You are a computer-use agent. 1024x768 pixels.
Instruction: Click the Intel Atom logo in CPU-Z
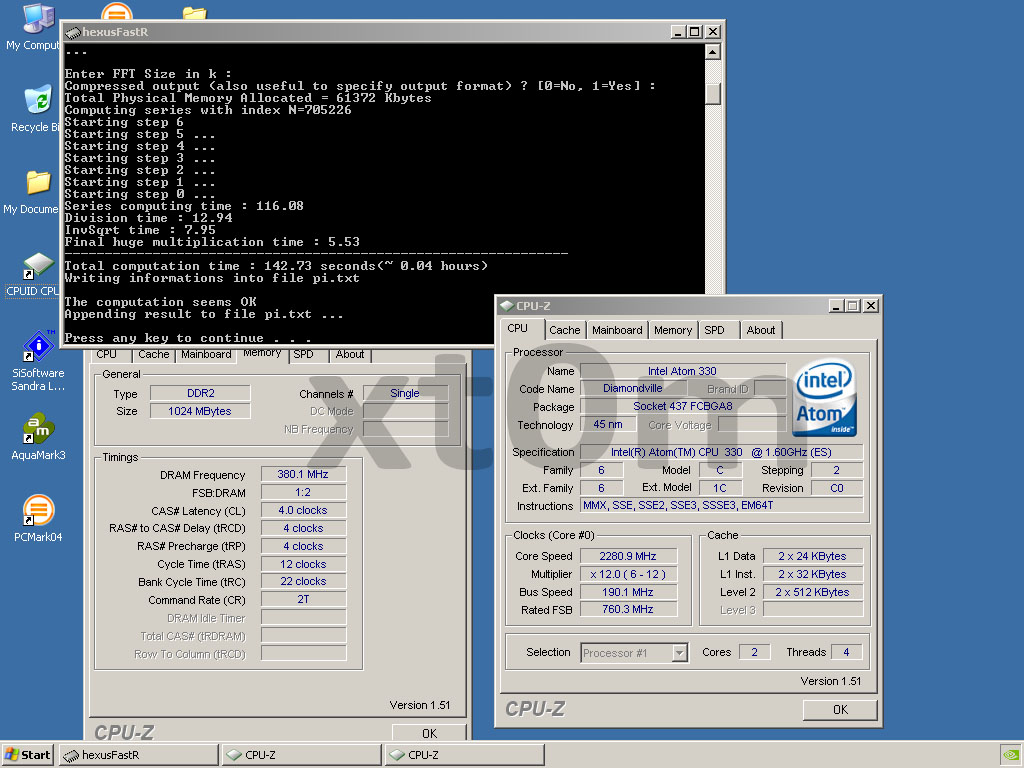click(x=824, y=398)
